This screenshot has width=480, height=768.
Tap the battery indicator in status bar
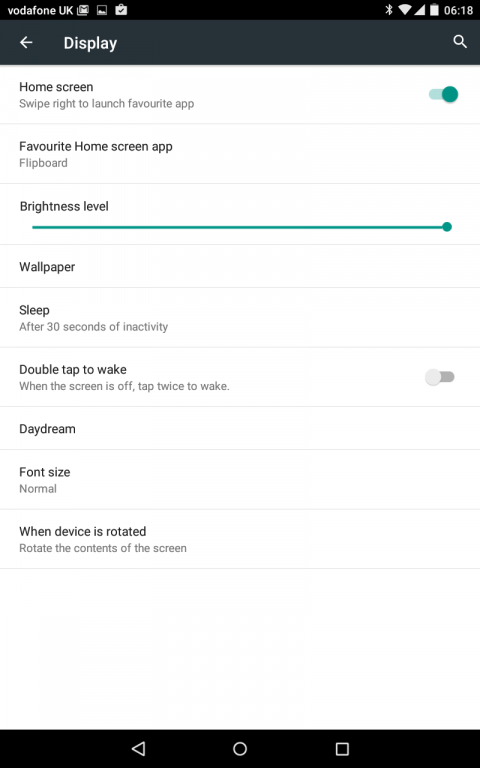(x=434, y=10)
